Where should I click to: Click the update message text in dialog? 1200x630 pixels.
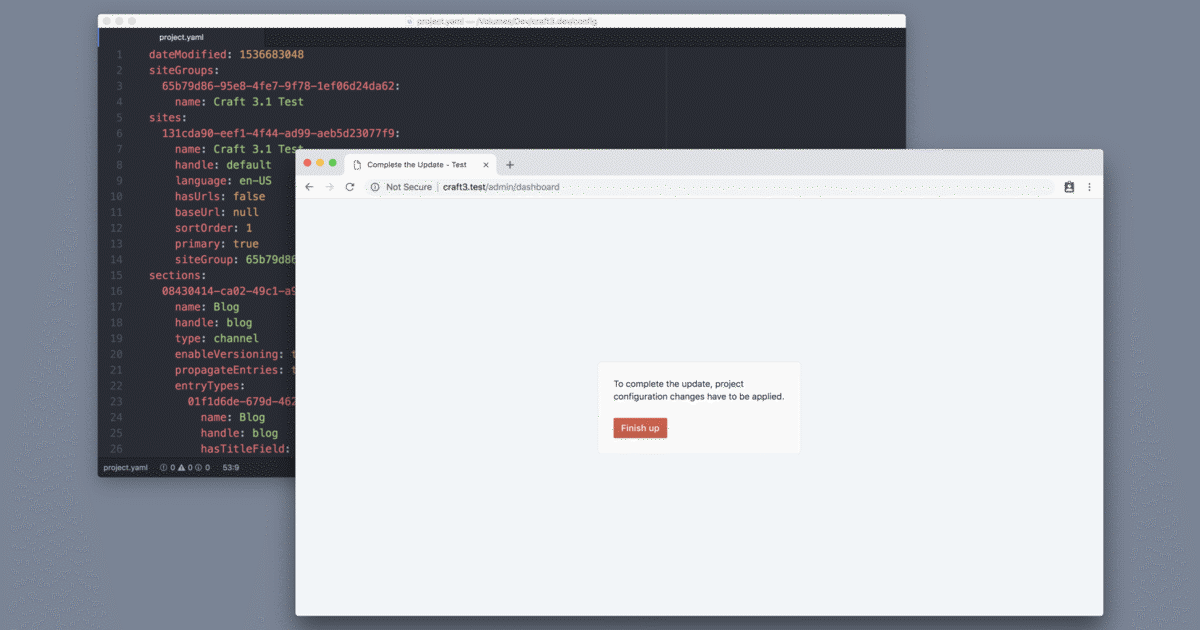pyautogui.click(x=699, y=390)
